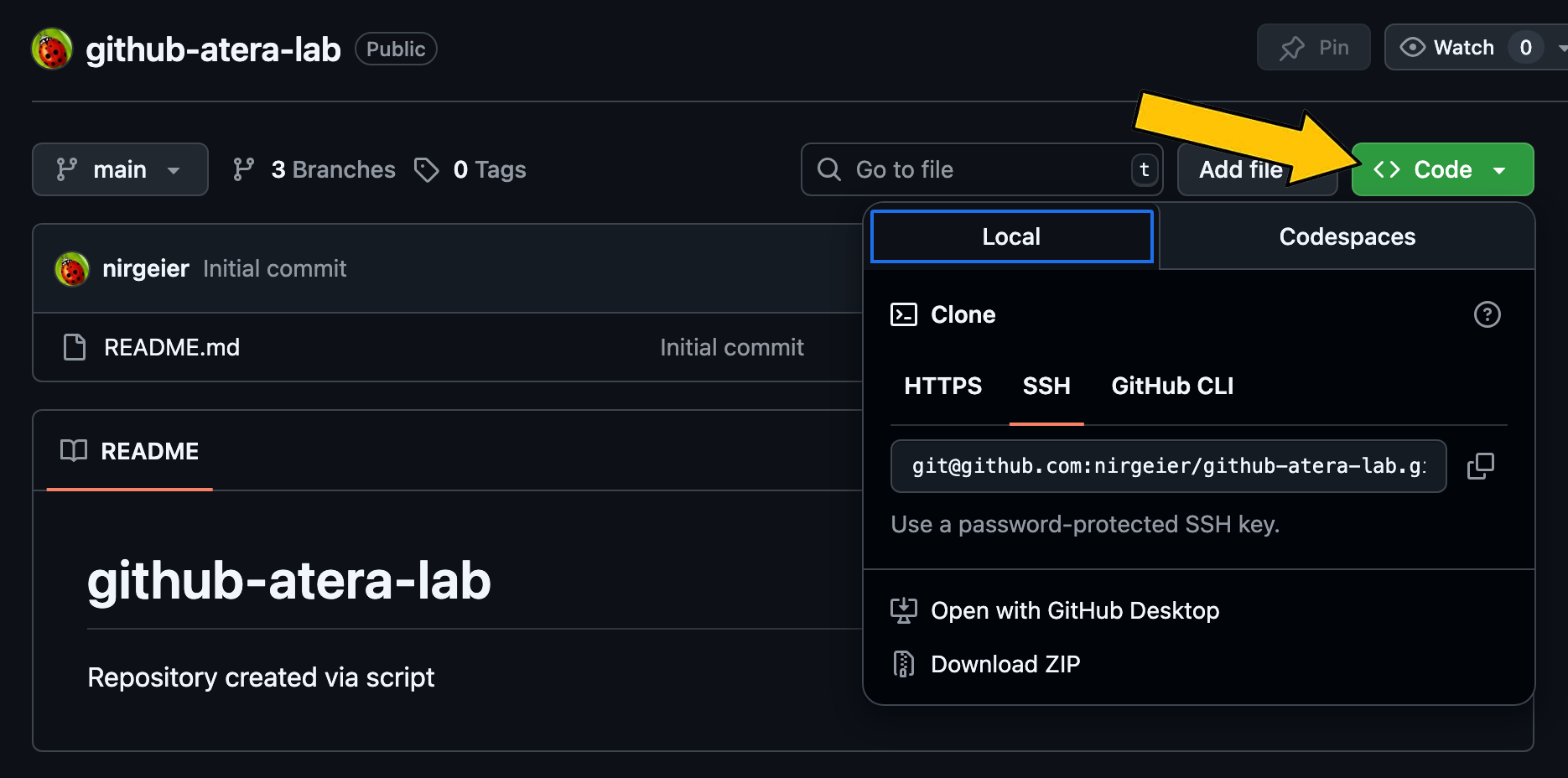Image resolution: width=1568 pixels, height=778 pixels.
Task: Click the tag icon beside 0 Tags
Action: pos(427,169)
